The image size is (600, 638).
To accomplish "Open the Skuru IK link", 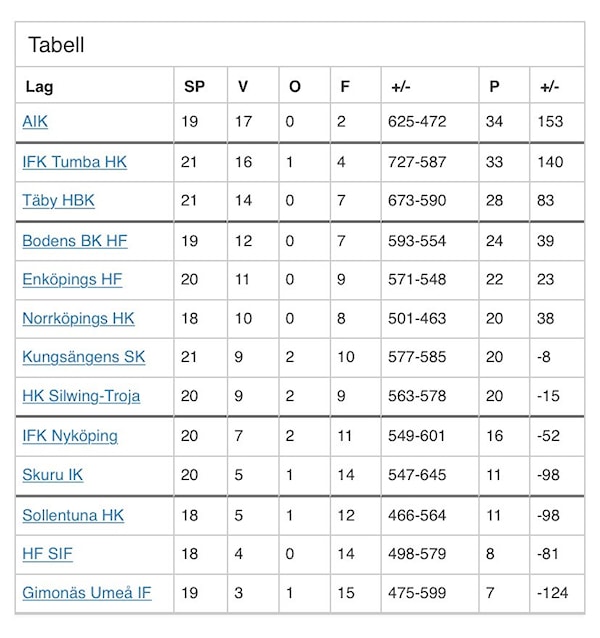I will (x=52, y=475).
